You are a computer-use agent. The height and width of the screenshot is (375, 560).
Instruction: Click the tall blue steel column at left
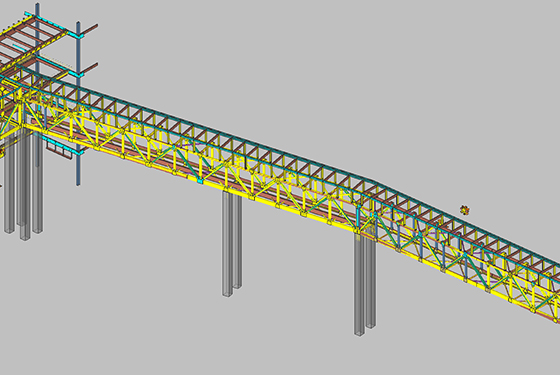(x=78, y=104)
